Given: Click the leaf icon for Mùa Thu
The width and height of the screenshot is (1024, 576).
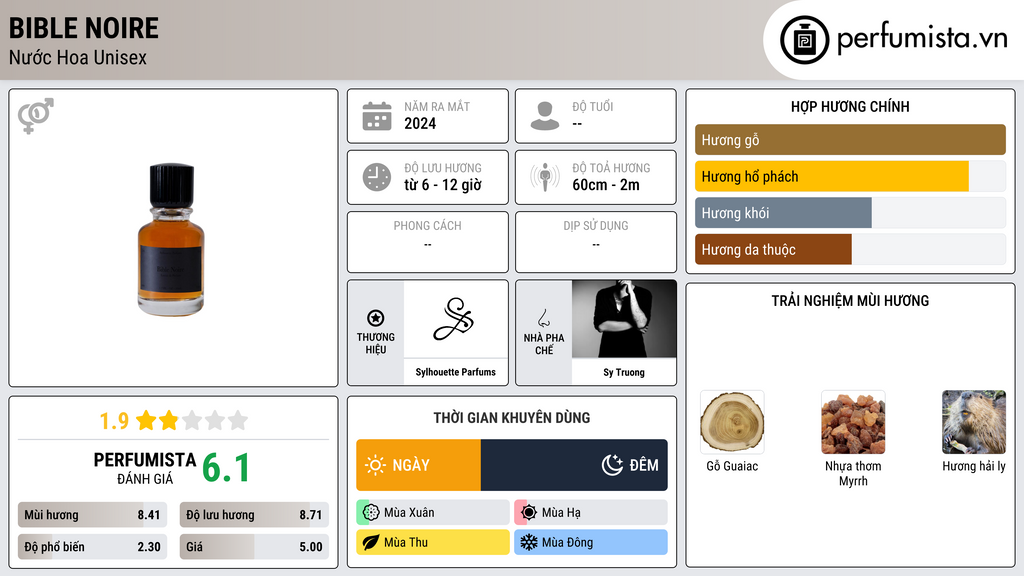Looking at the screenshot, I should coord(370,542).
